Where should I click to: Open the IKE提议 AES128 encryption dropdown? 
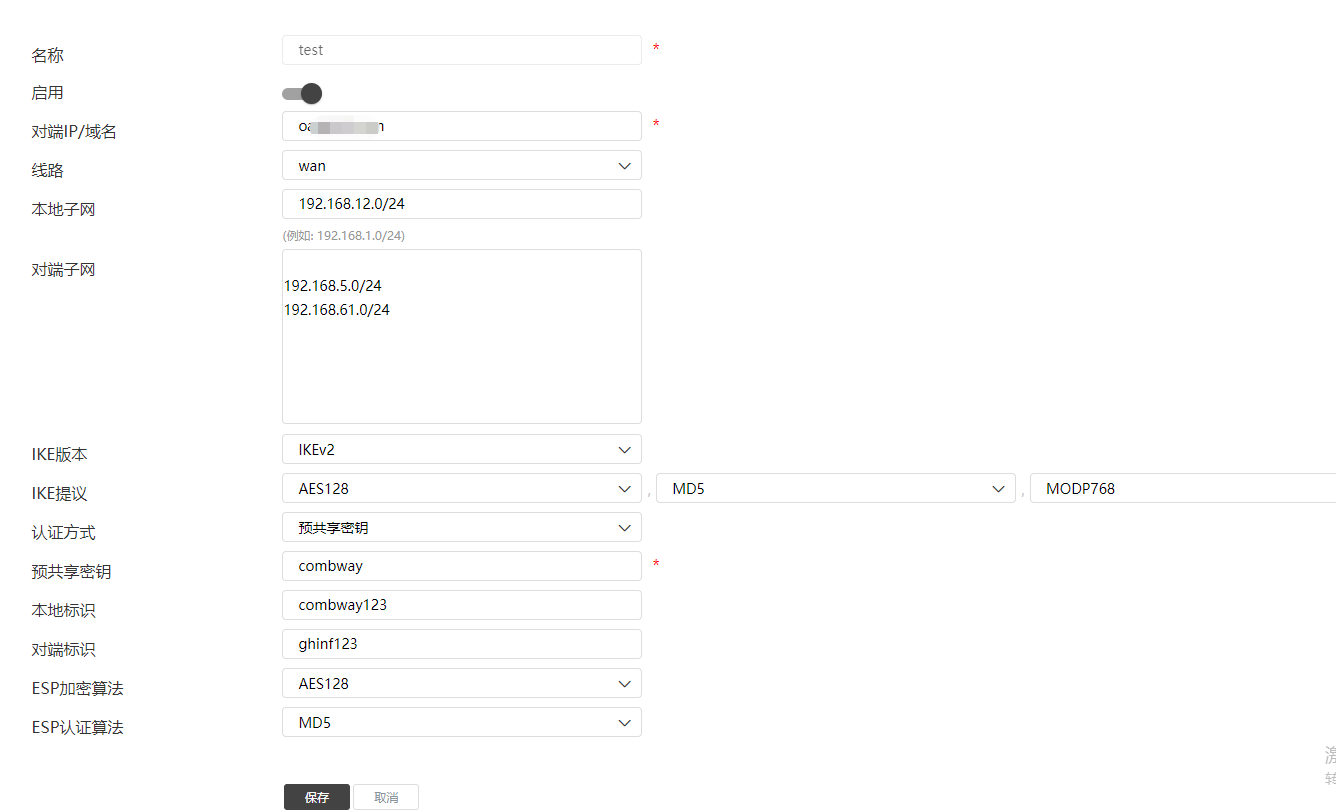pyautogui.click(x=461, y=488)
